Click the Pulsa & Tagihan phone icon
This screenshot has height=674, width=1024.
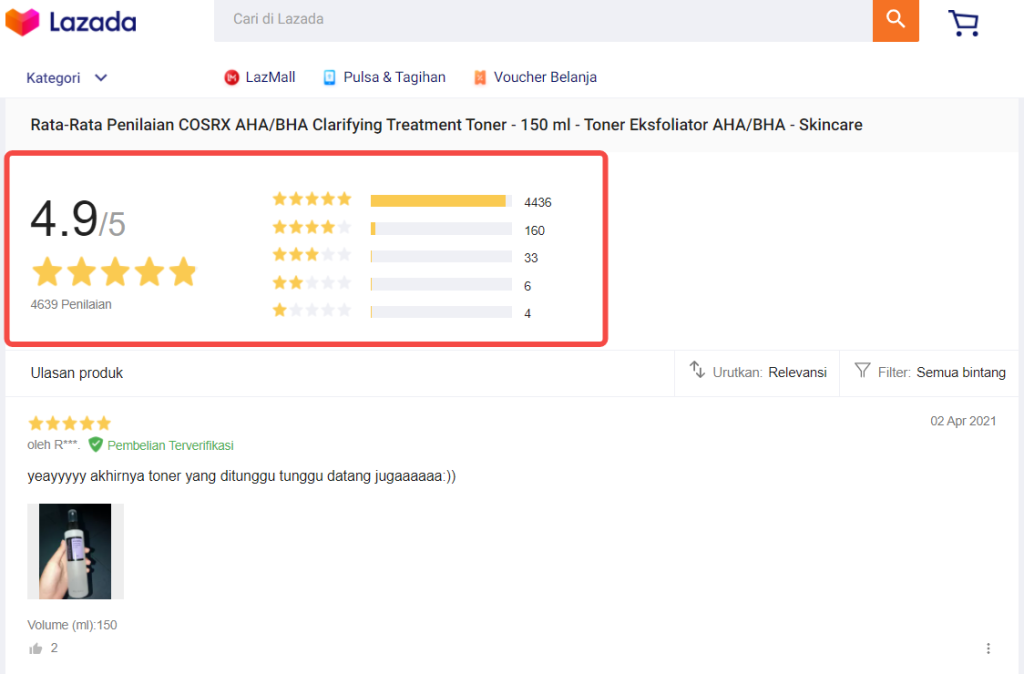tap(330, 78)
